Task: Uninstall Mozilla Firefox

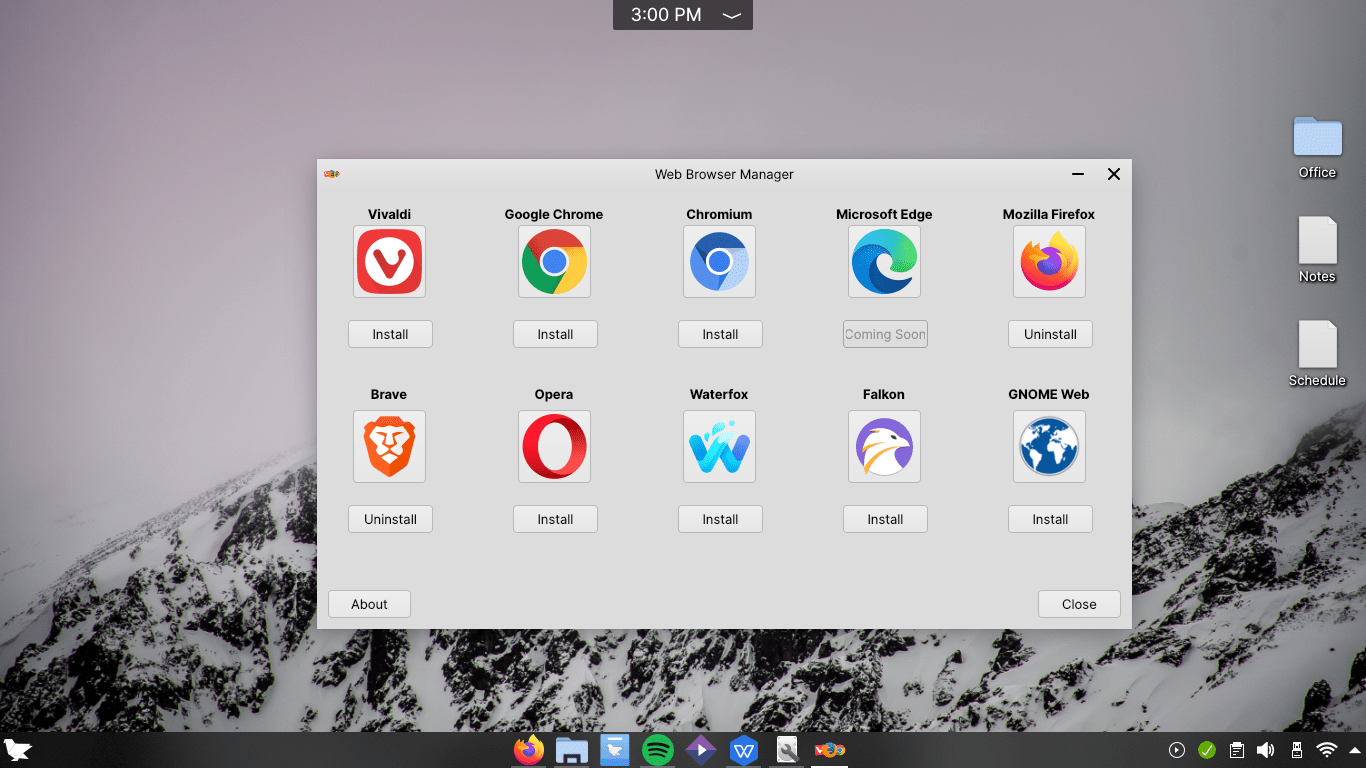Action: click(x=1050, y=334)
